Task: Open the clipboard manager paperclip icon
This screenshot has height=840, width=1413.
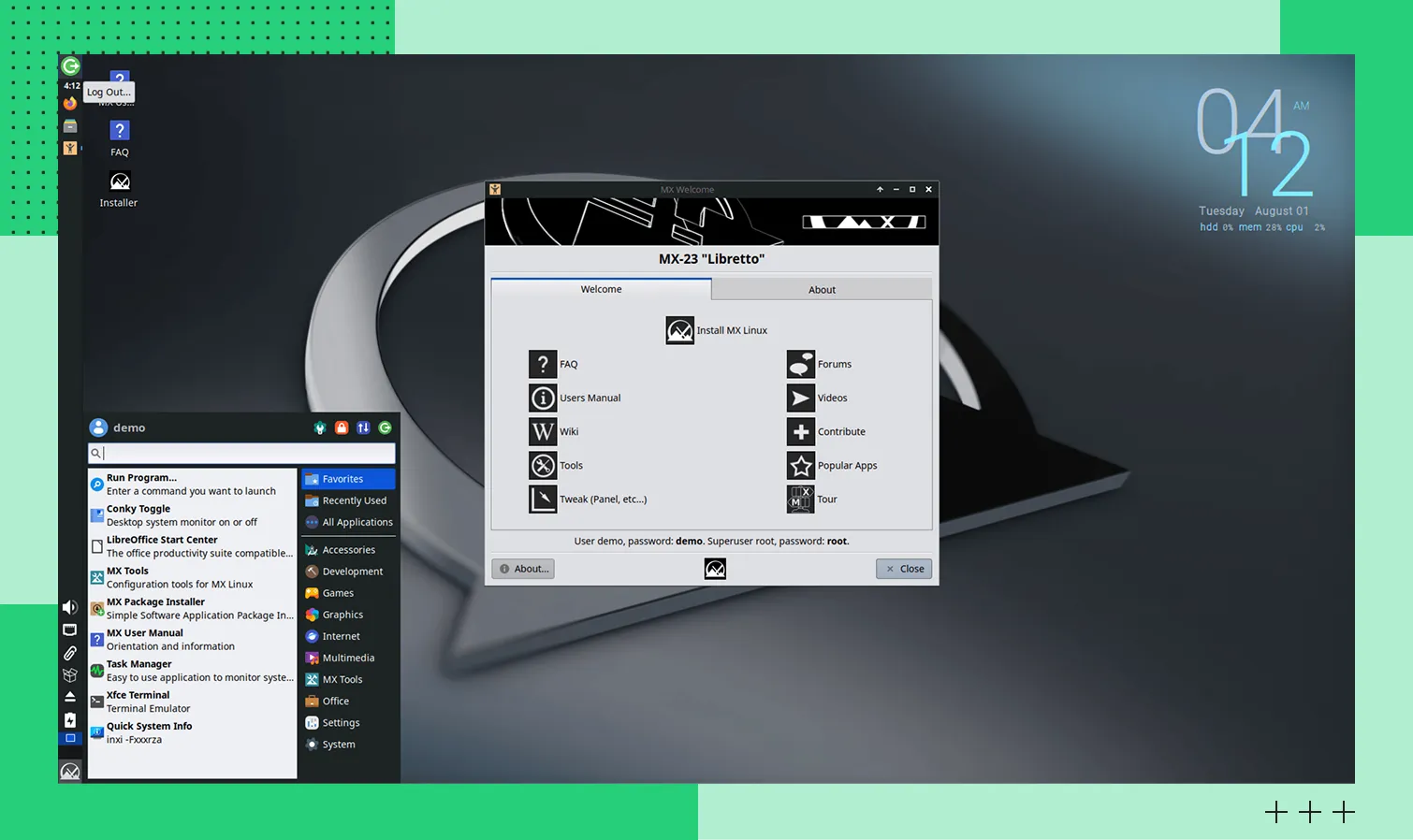Action: (x=70, y=653)
